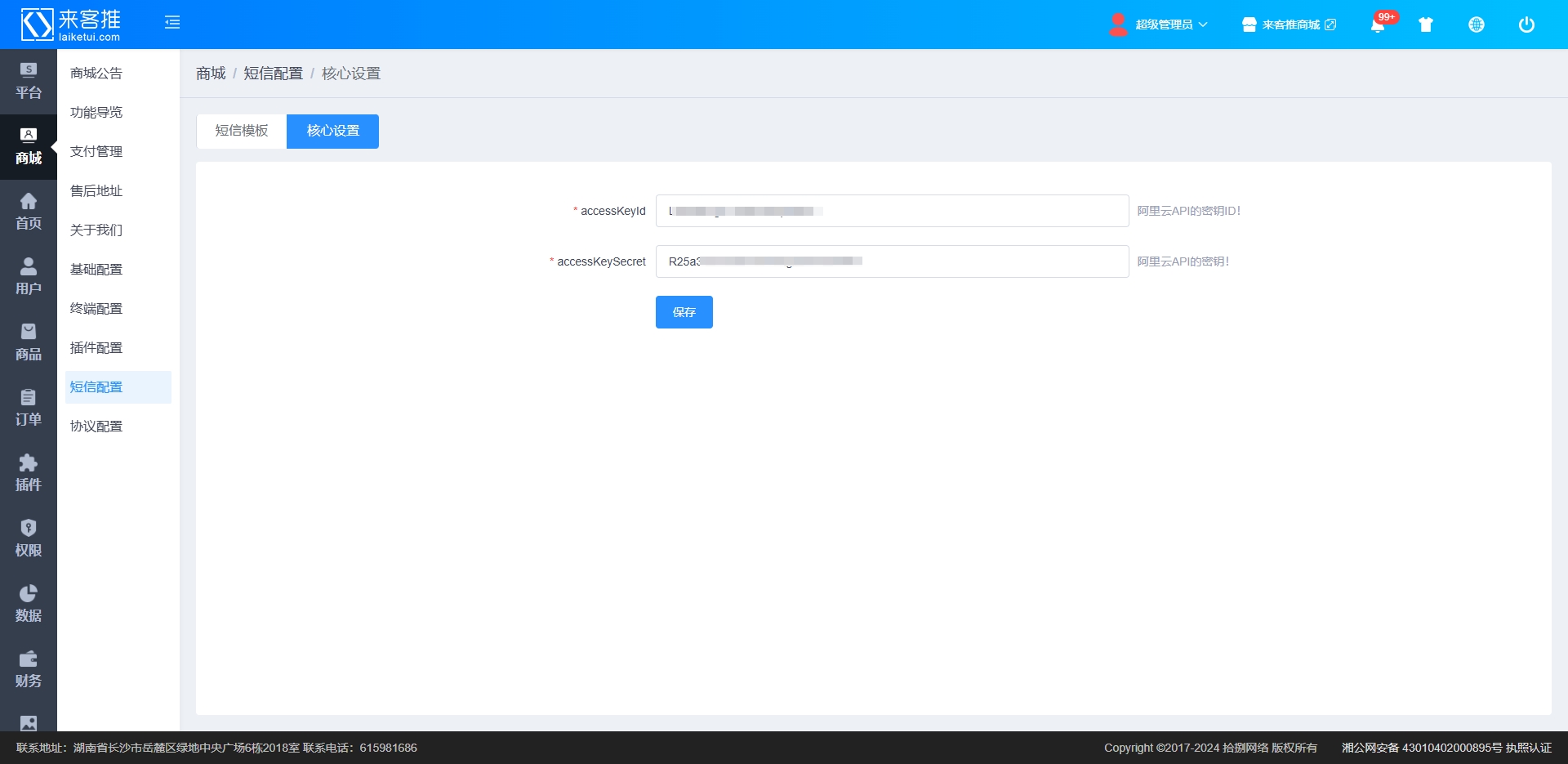Open the 权限 permissions sidebar section
This screenshot has height=764, width=1568.
pyautogui.click(x=29, y=538)
